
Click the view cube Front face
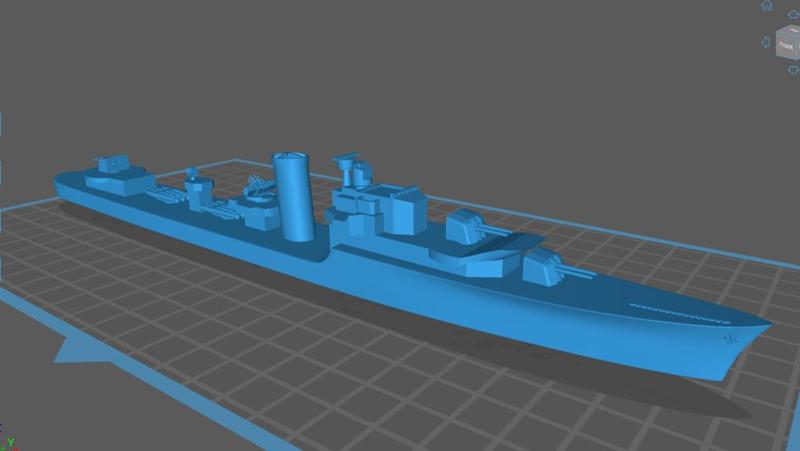coord(786,45)
